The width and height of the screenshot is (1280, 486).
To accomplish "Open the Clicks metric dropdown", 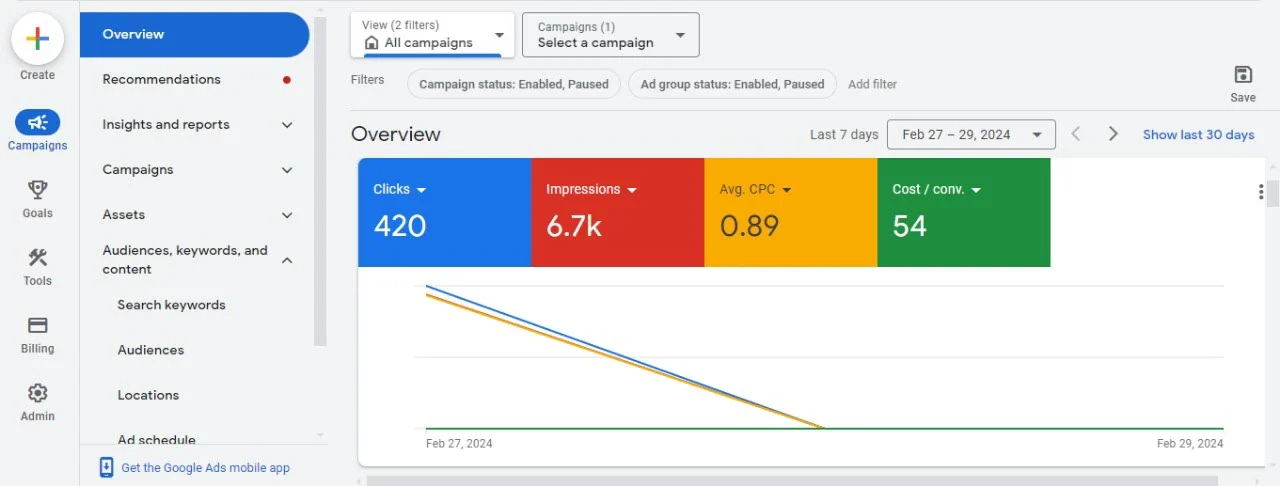I will (421, 190).
